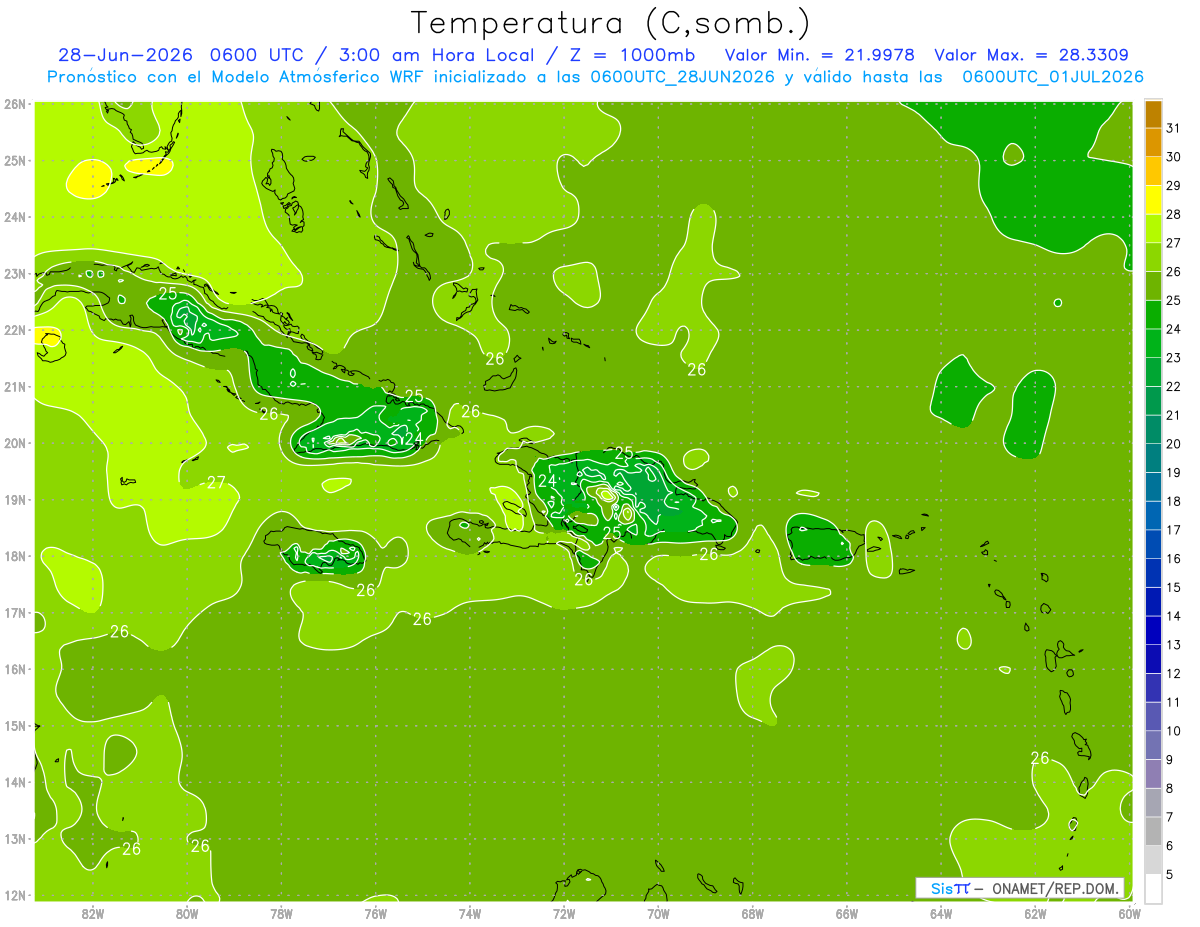Click the '0600UTC_01JUL2026' valid-until timestamp
1200x927 pixels.
(1053, 77)
